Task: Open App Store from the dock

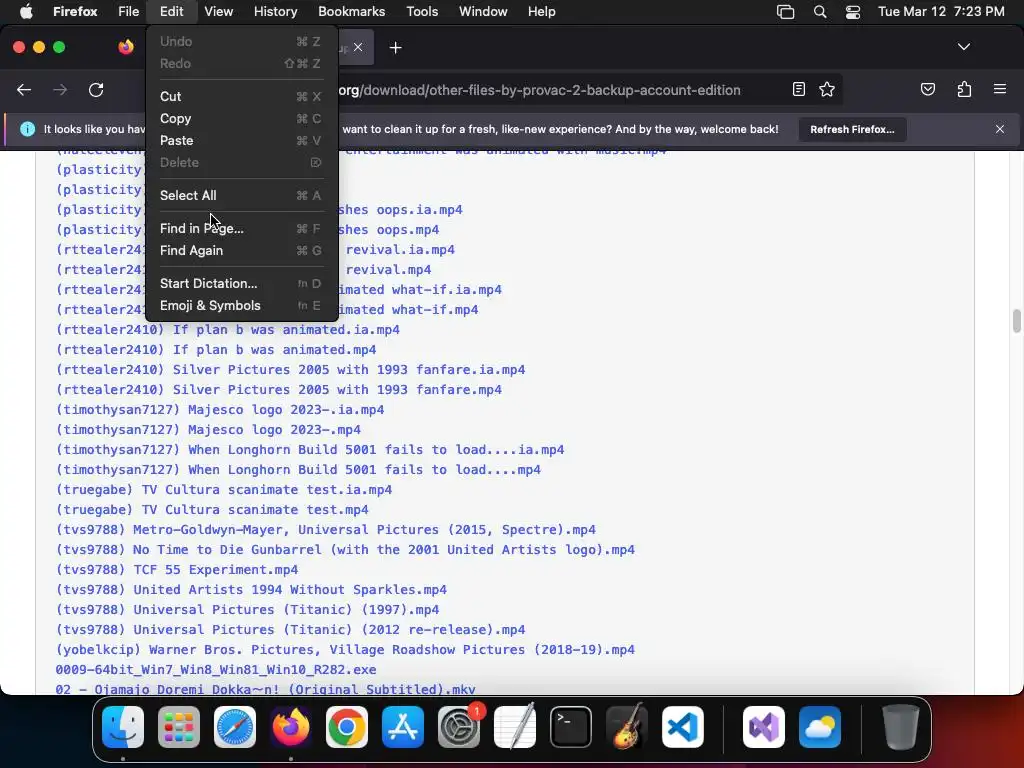Action: [403, 727]
